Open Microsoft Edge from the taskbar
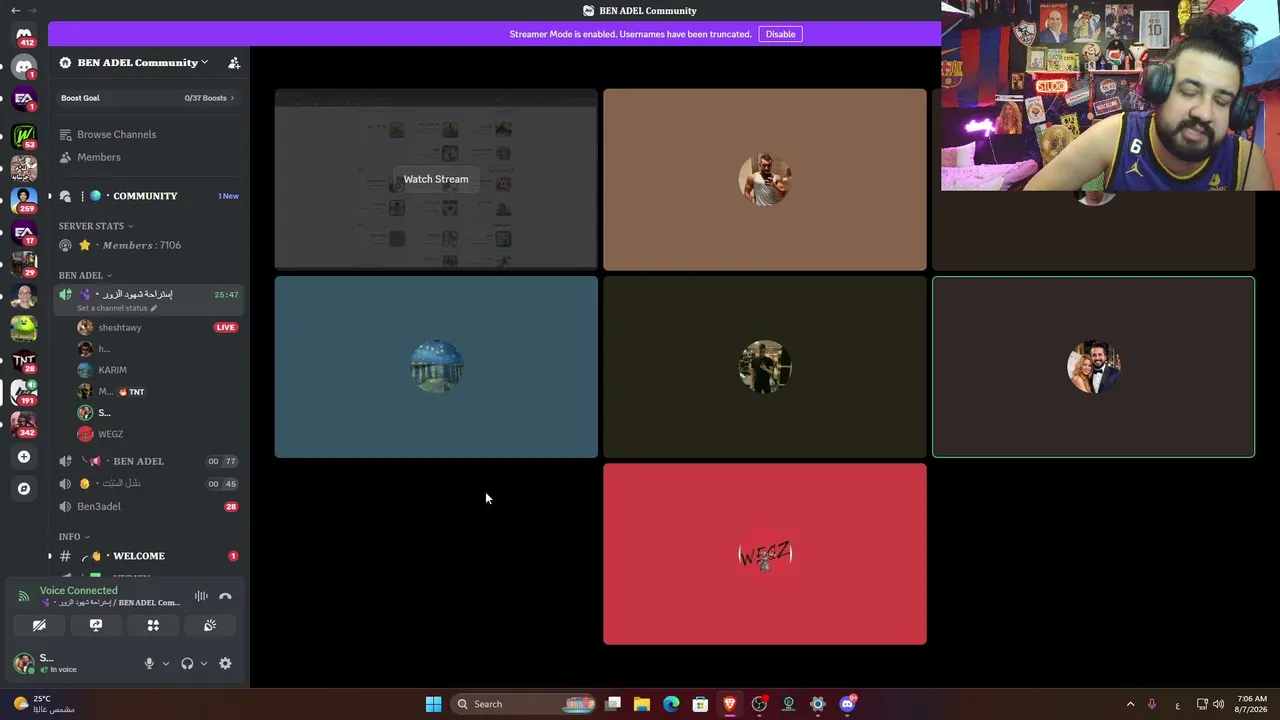Image resolution: width=1280 pixels, height=720 pixels. pyautogui.click(x=671, y=704)
